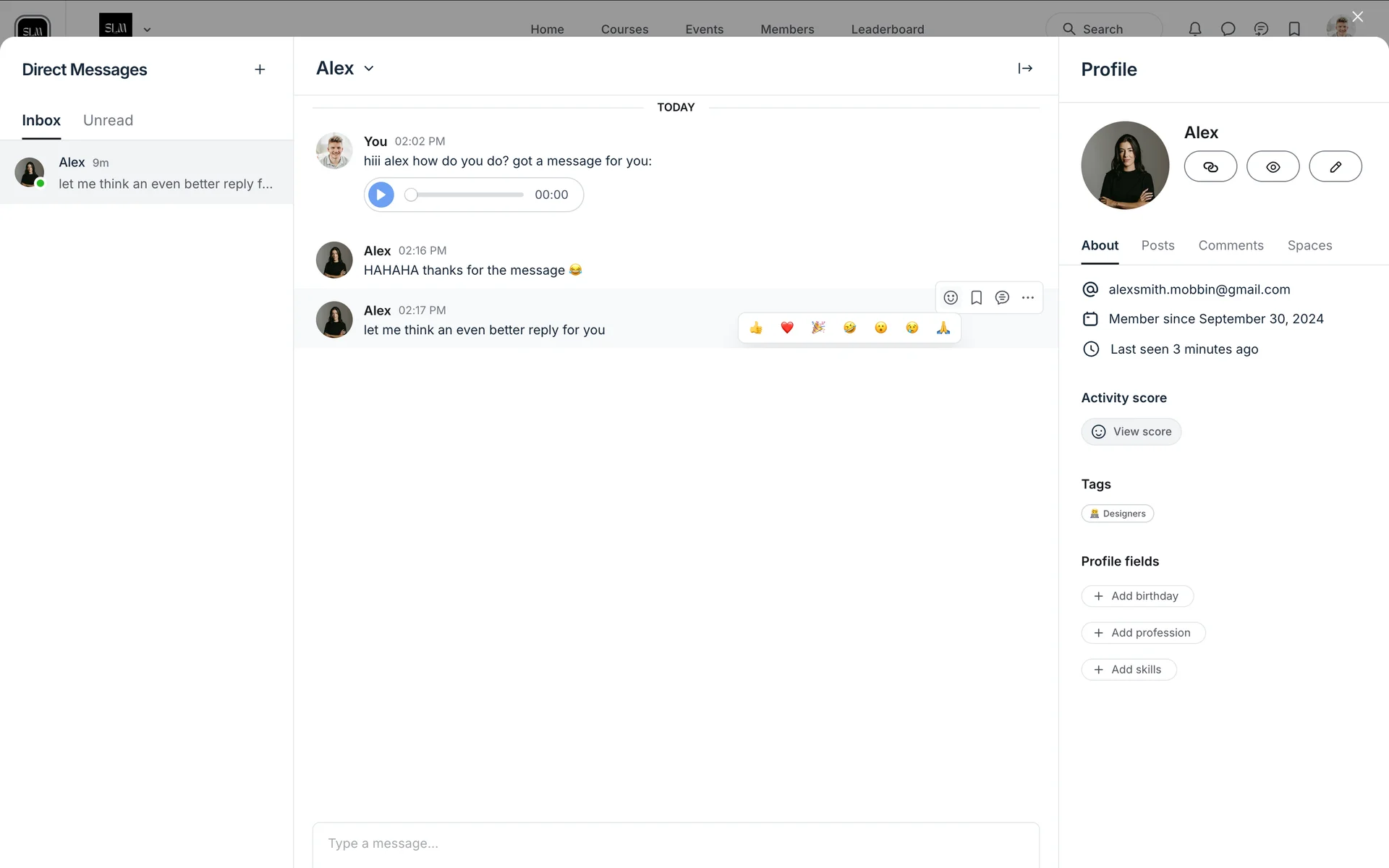Open more options for the hovered message

pyautogui.click(x=1027, y=297)
